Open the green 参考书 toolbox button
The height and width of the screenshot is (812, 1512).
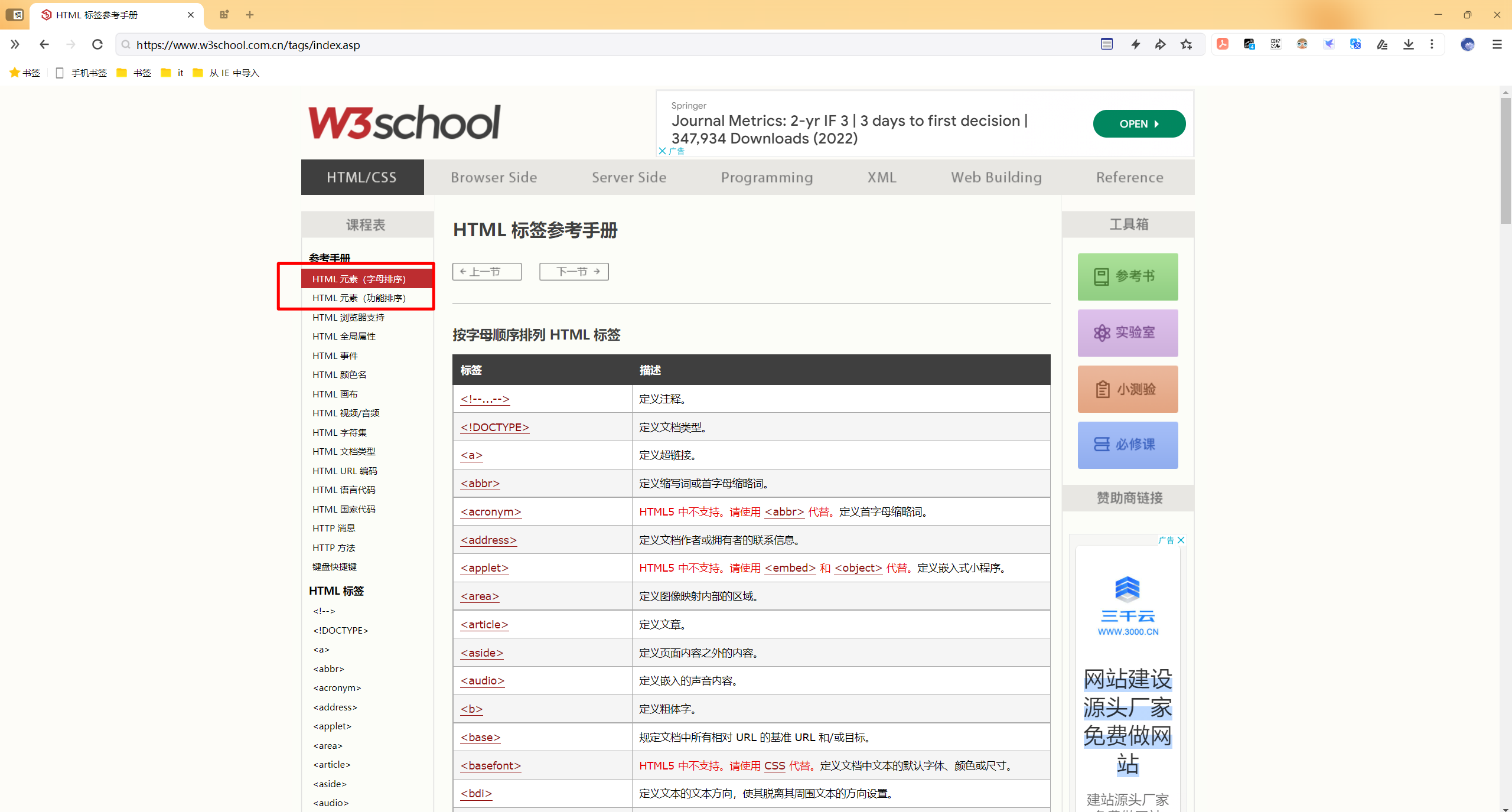coord(1128,276)
